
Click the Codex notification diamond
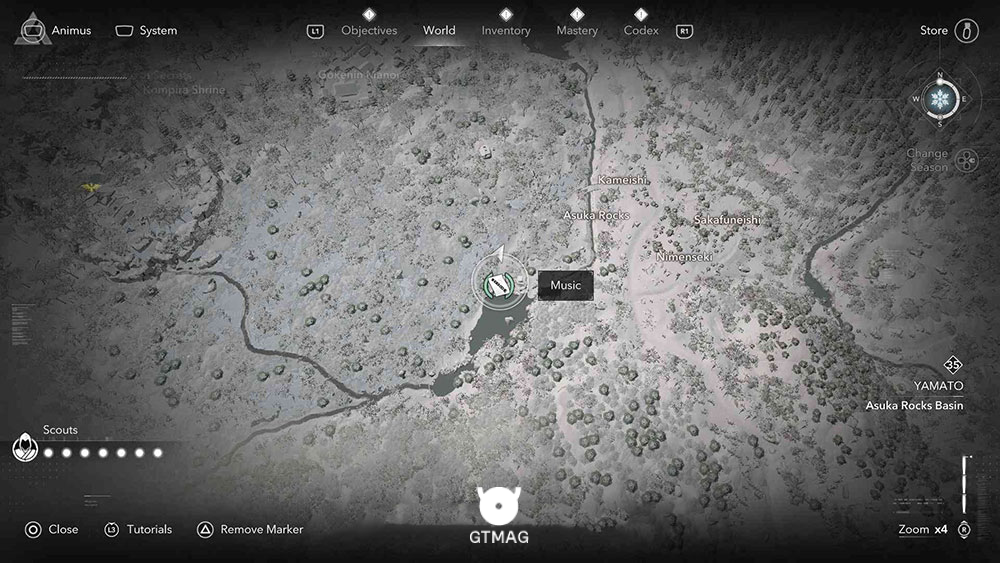[640, 14]
